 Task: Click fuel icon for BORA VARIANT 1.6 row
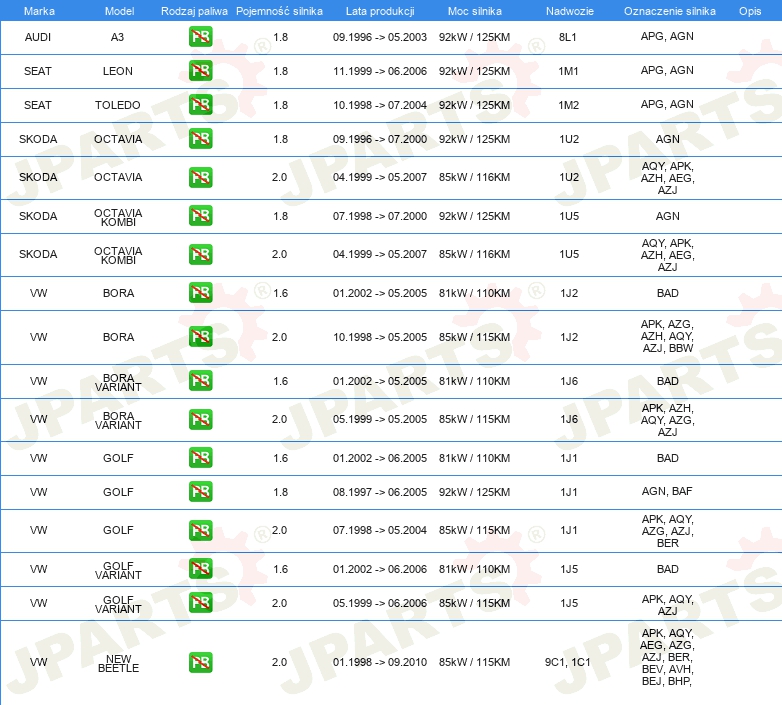(x=200, y=381)
